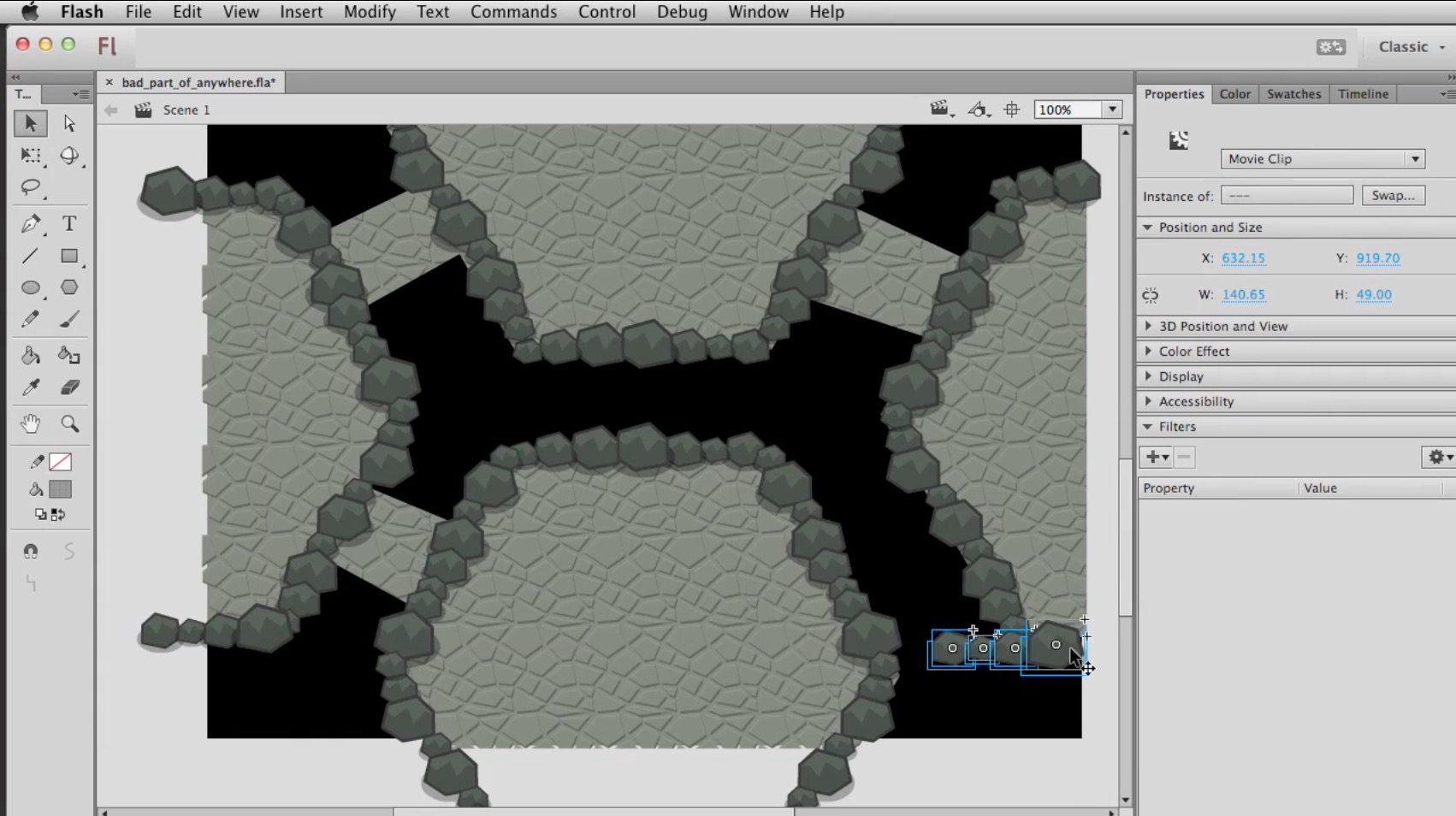Screen dimensions: 1456x816
Task: Select the Pen tool
Action: [x=30, y=224]
